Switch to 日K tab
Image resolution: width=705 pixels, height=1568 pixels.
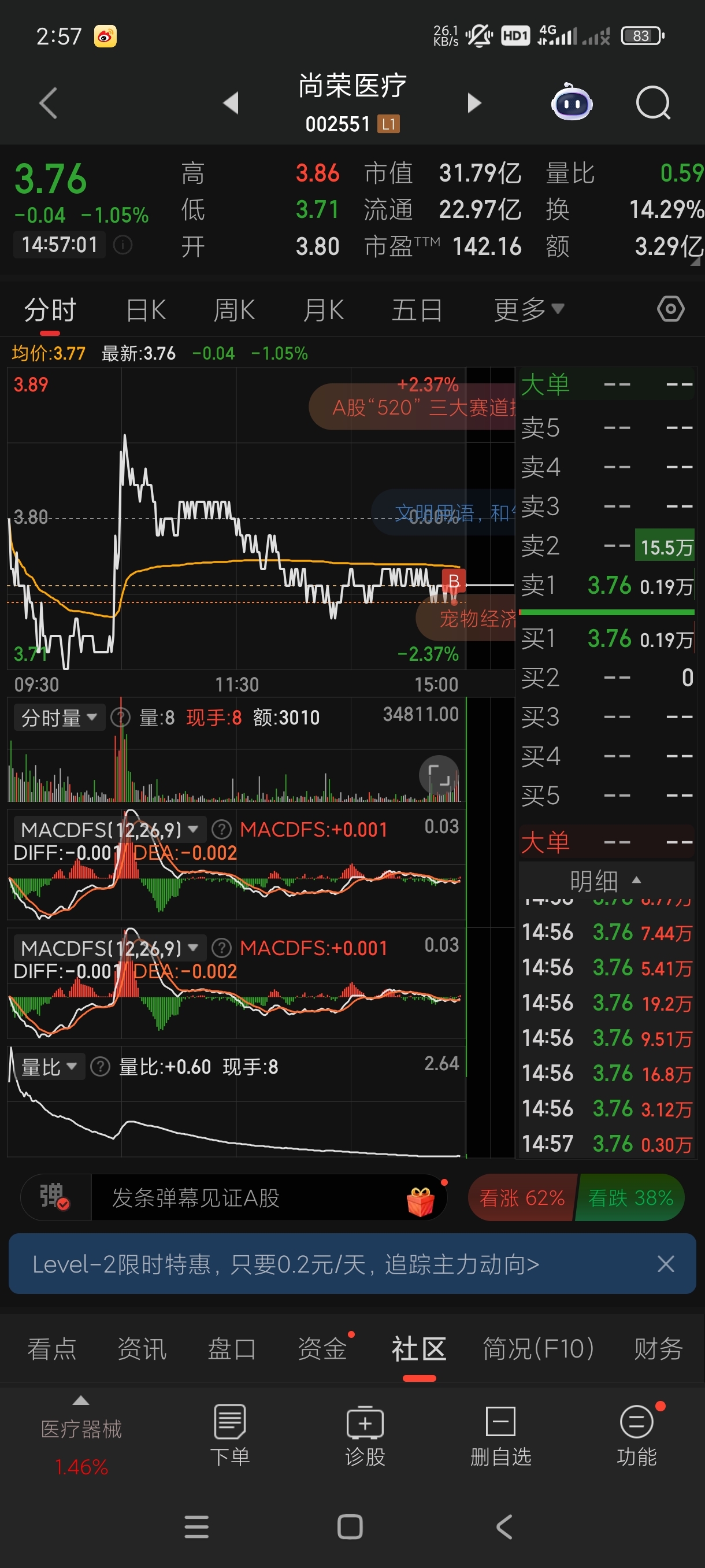point(146,310)
